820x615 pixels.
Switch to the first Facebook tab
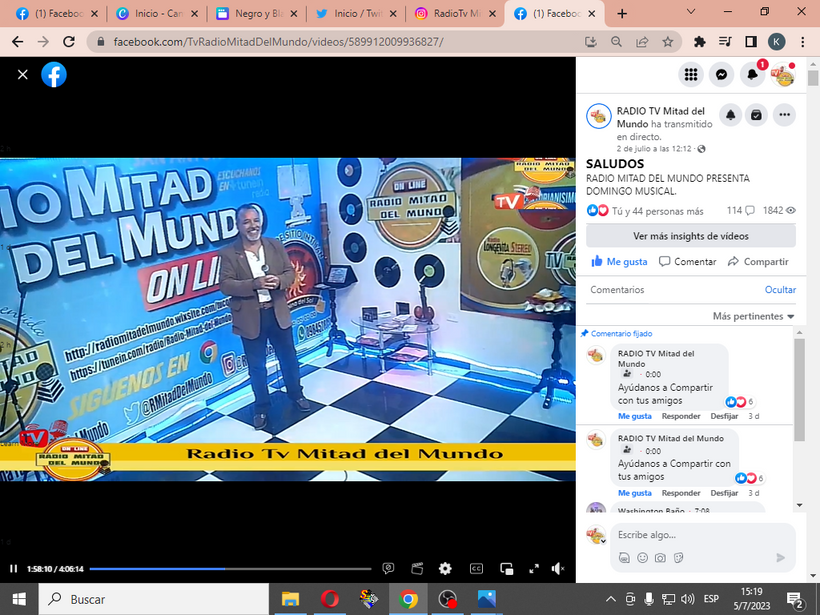pos(57,14)
